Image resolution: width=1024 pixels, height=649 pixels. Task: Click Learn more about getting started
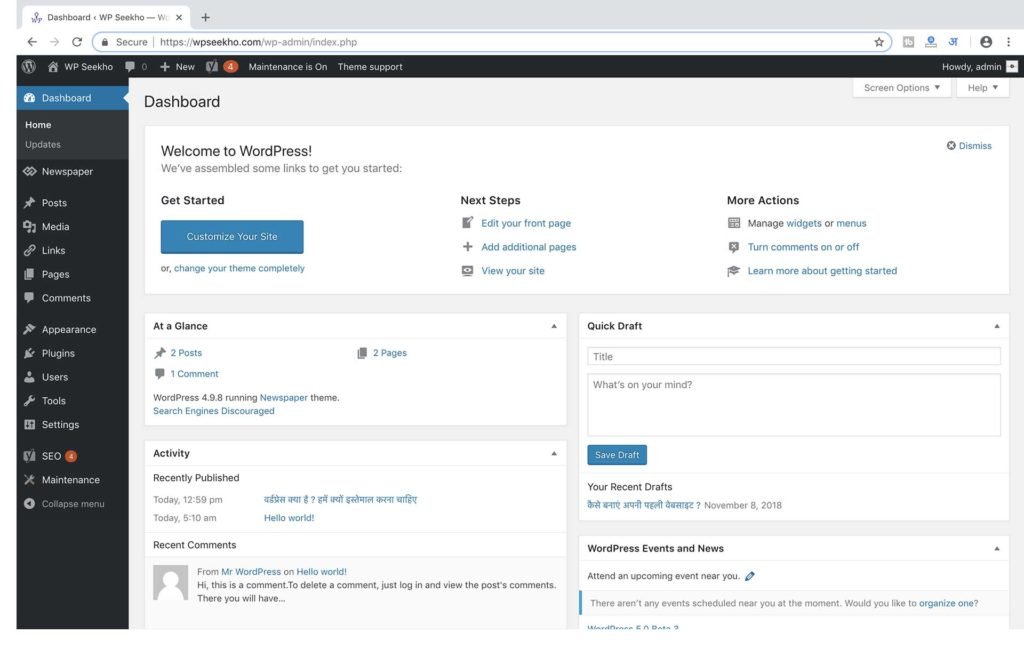tap(822, 271)
